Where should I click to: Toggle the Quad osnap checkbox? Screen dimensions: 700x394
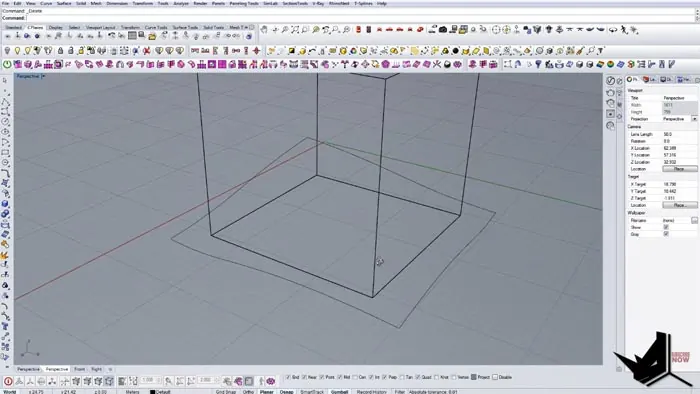click(x=418, y=377)
